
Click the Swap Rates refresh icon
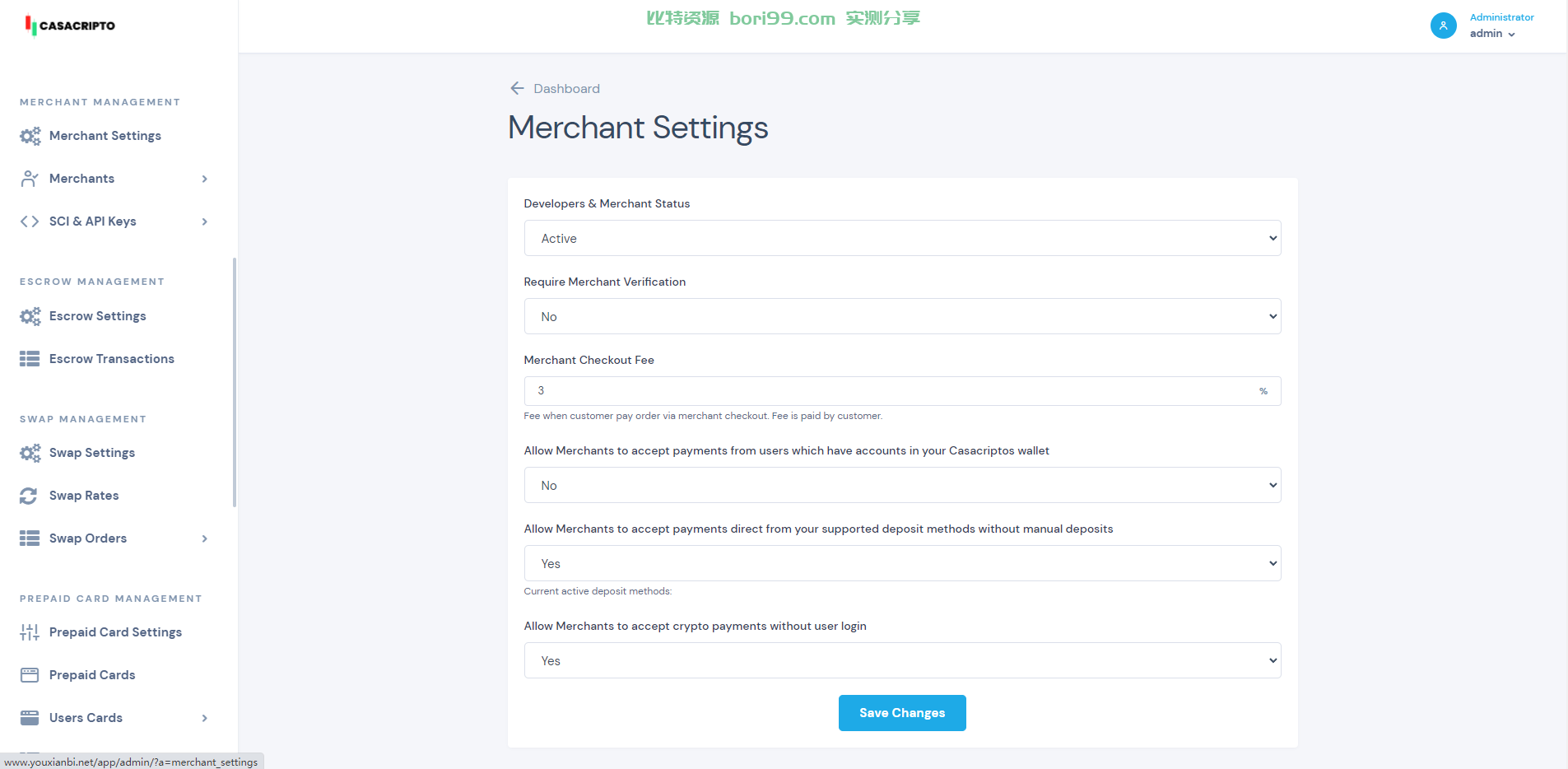tap(29, 496)
